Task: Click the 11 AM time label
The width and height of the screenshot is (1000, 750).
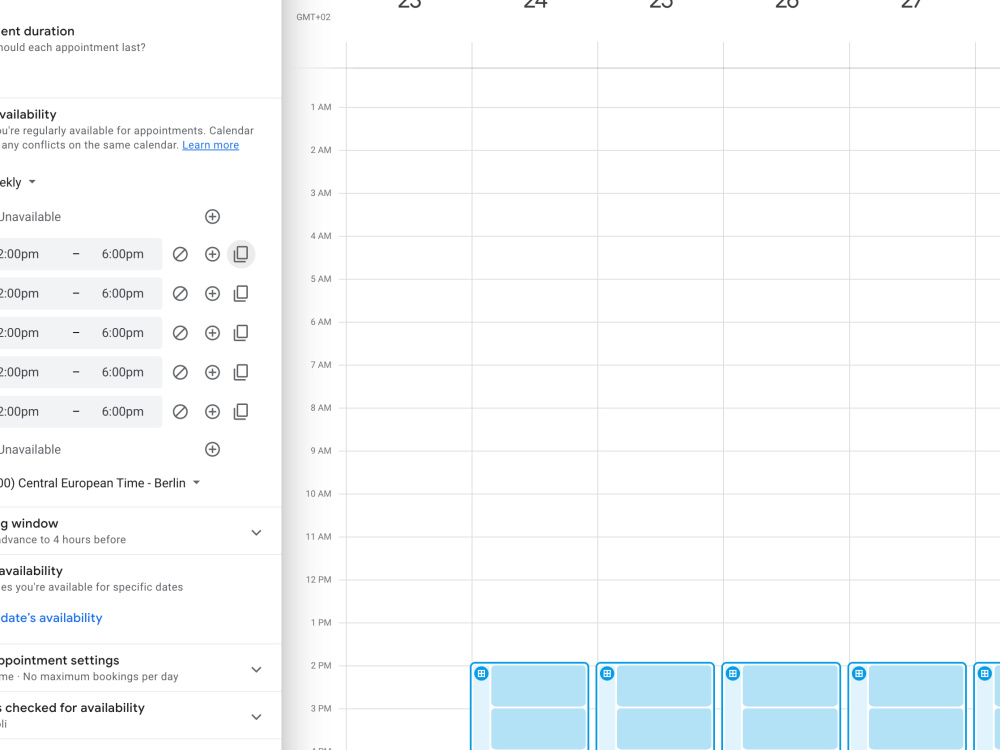Action: tap(319, 537)
